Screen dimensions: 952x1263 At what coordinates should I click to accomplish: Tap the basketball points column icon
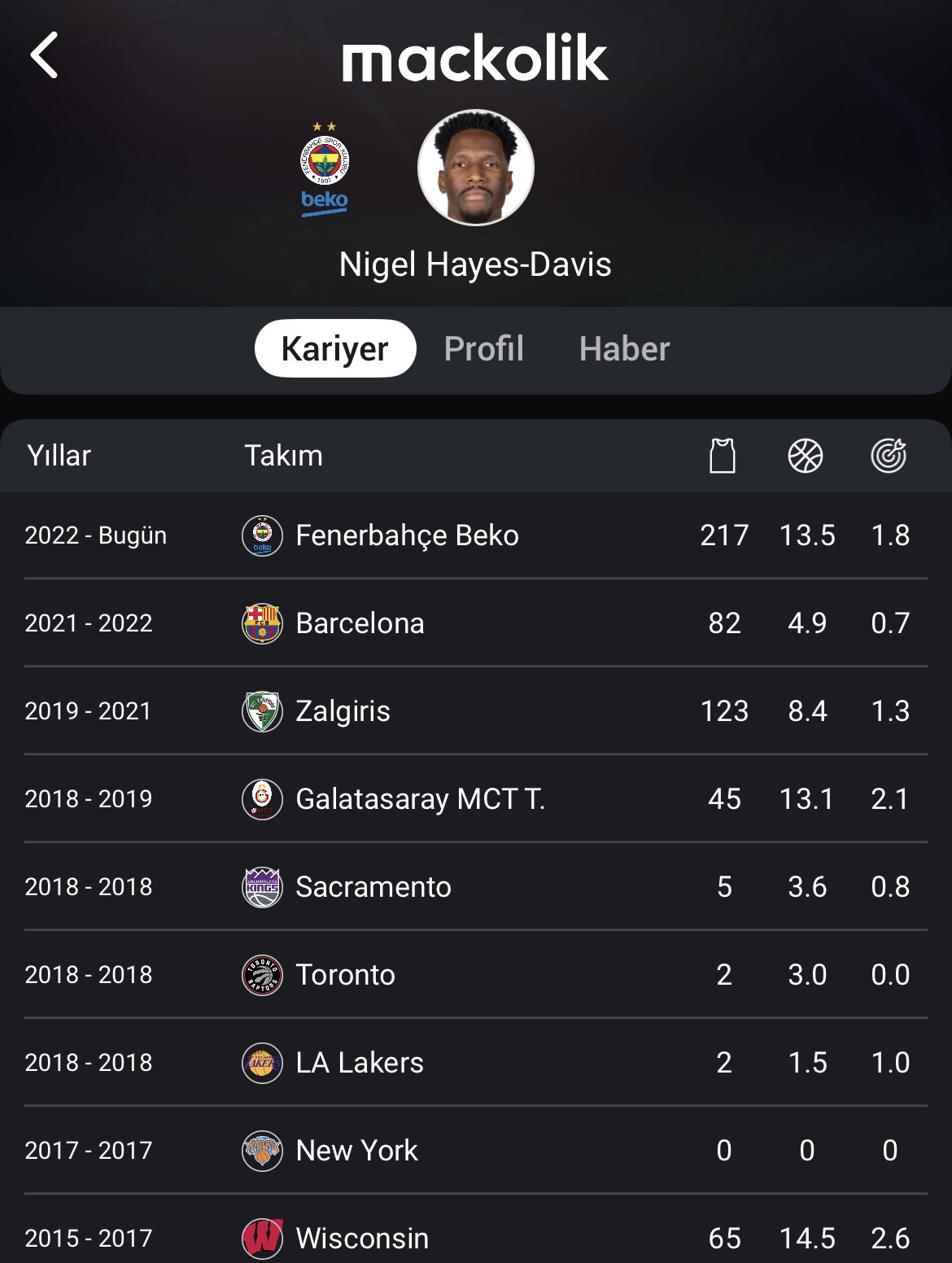pos(806,456)
